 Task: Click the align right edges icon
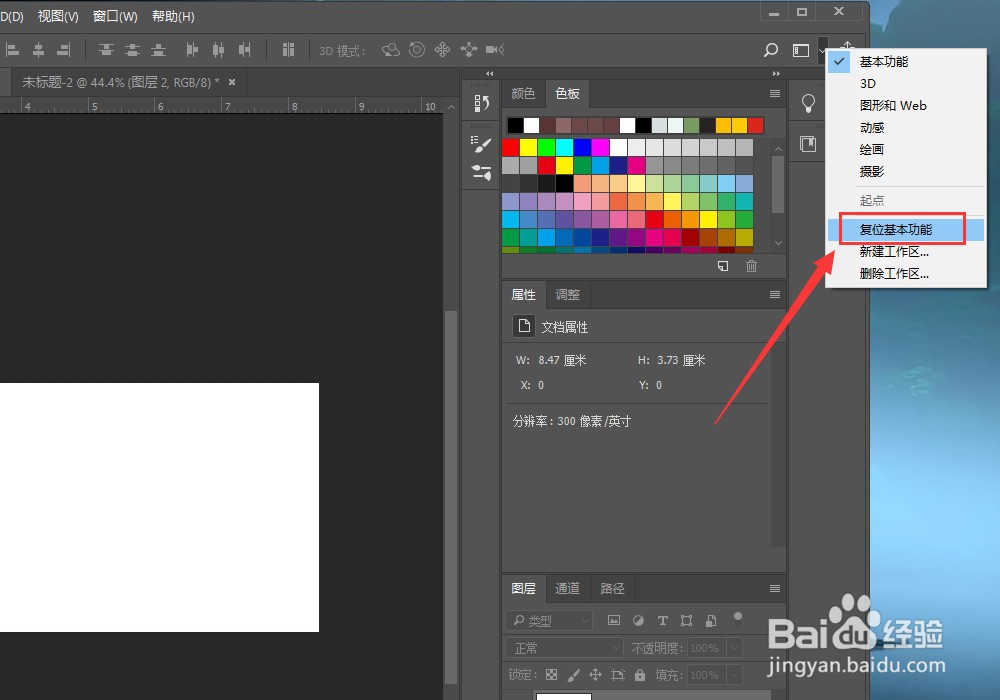click(x=64, y=50)
